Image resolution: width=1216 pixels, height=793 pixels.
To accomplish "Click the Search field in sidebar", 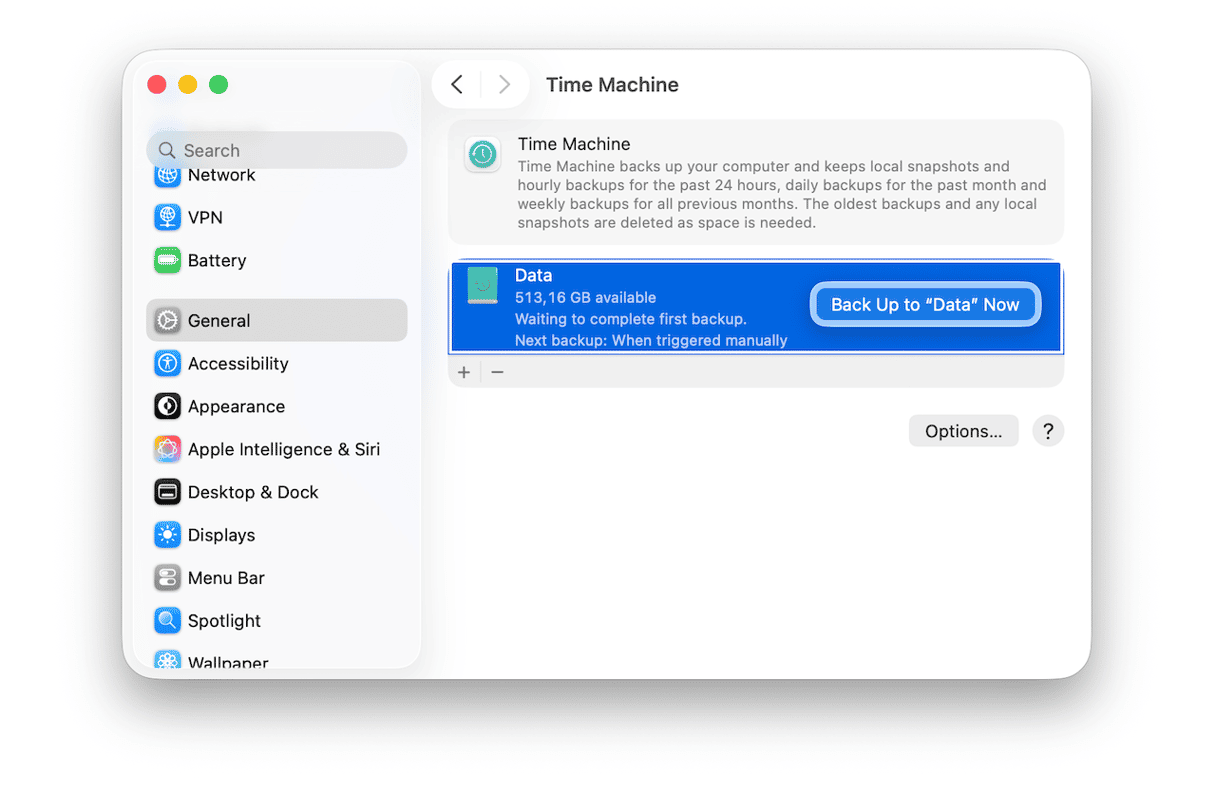I will 277,150.
